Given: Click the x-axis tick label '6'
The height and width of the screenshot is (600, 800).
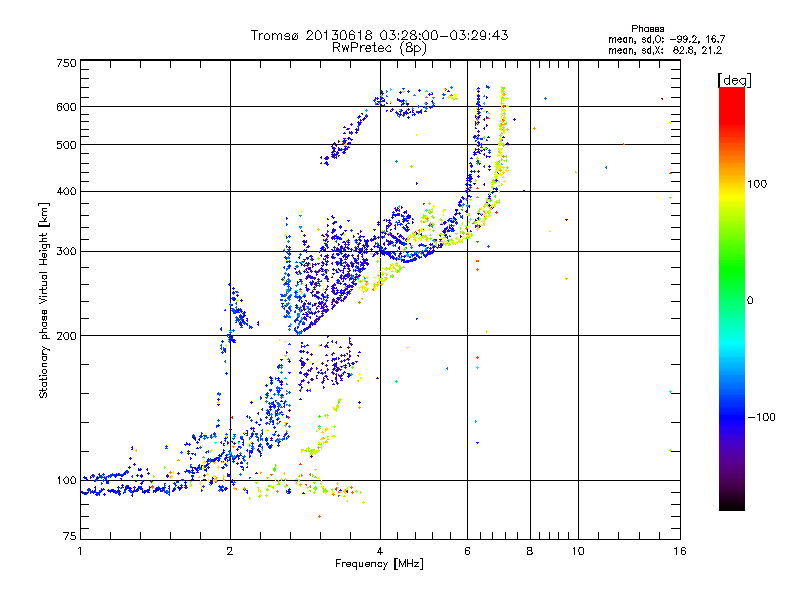Looking at the screenshot, I should click(467, 551).
